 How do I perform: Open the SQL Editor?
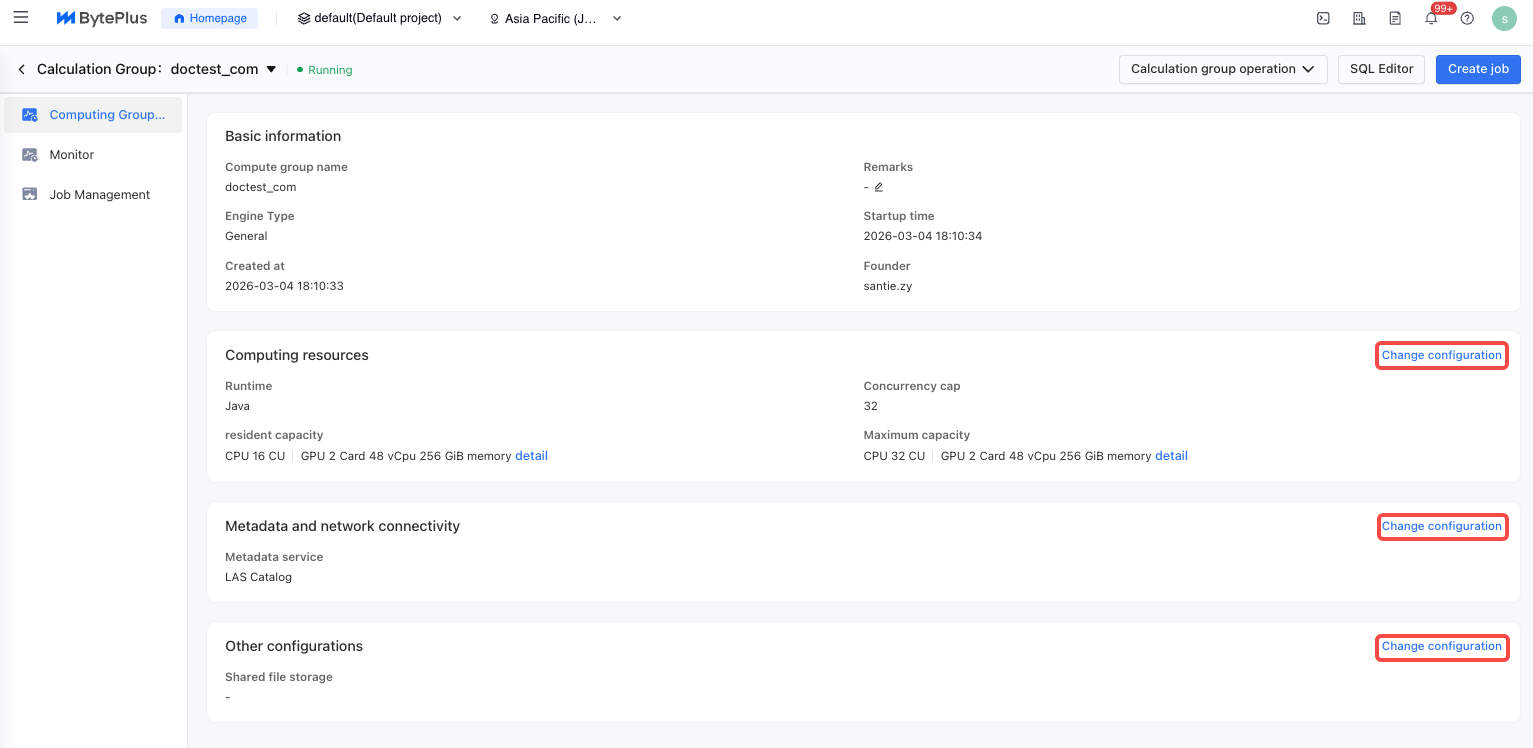[x=1381, y=69]
